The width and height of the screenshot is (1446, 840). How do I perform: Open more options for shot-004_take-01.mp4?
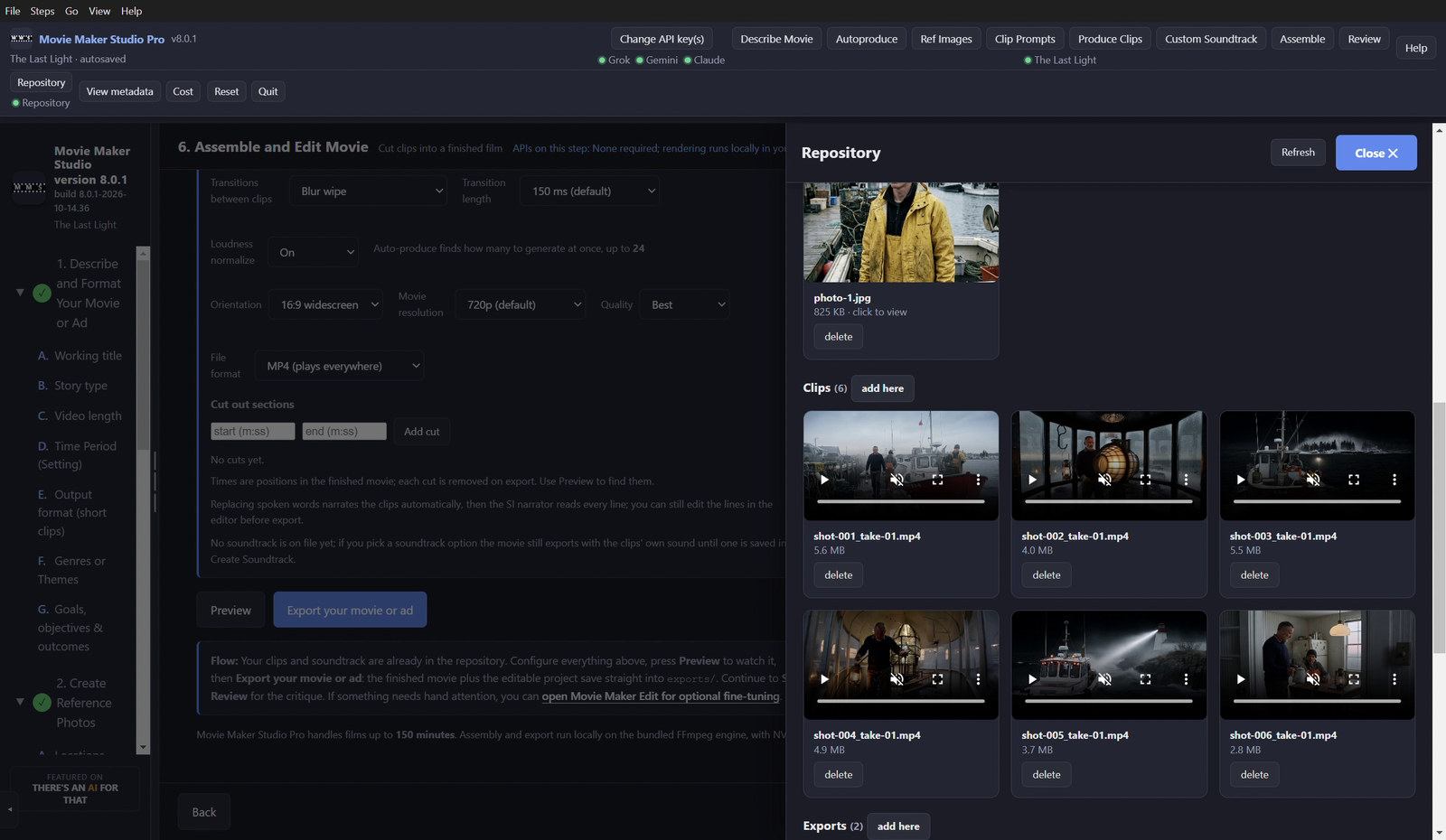(x=978, y=679)
